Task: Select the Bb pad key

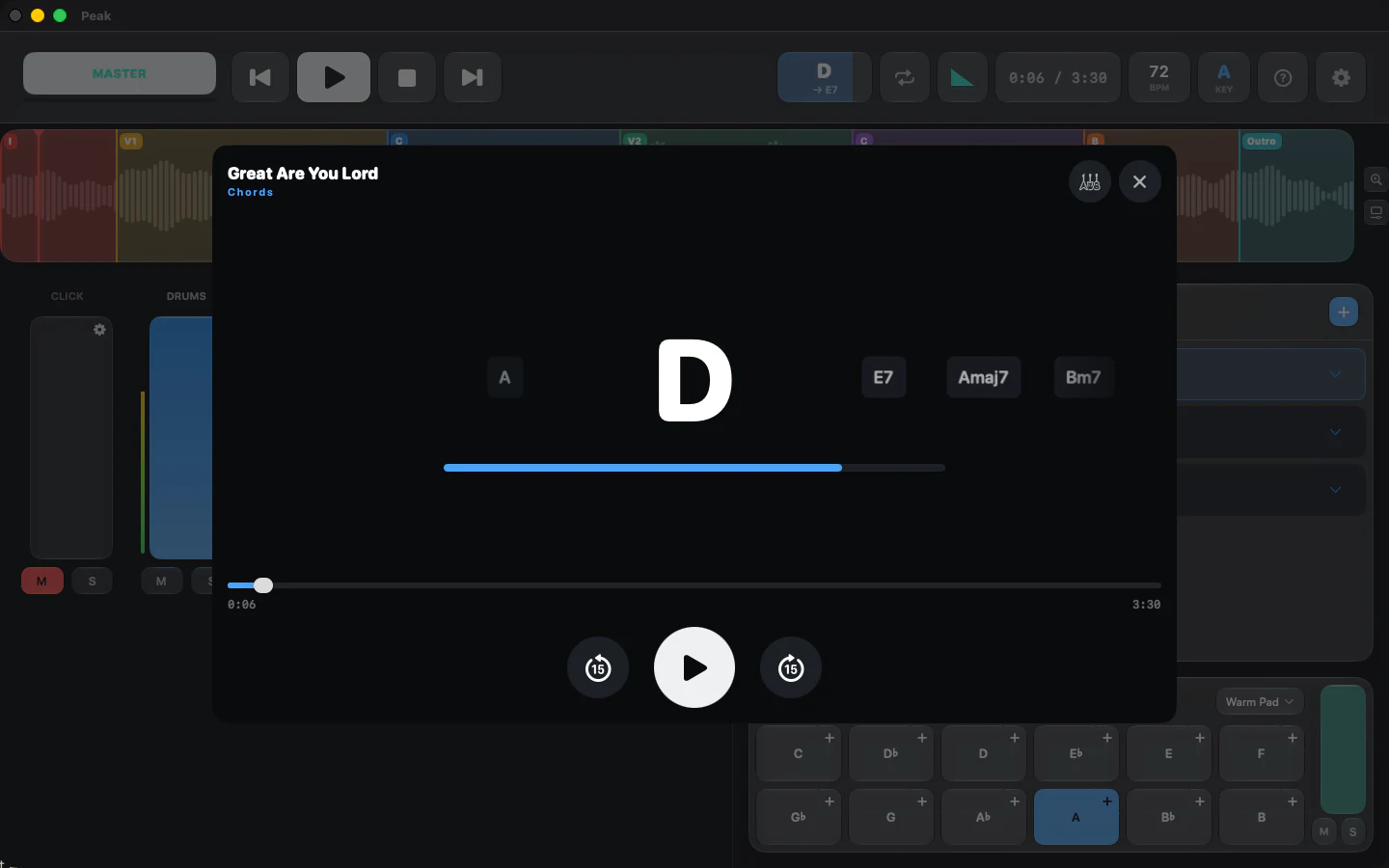Action: tap(1169, 816)
